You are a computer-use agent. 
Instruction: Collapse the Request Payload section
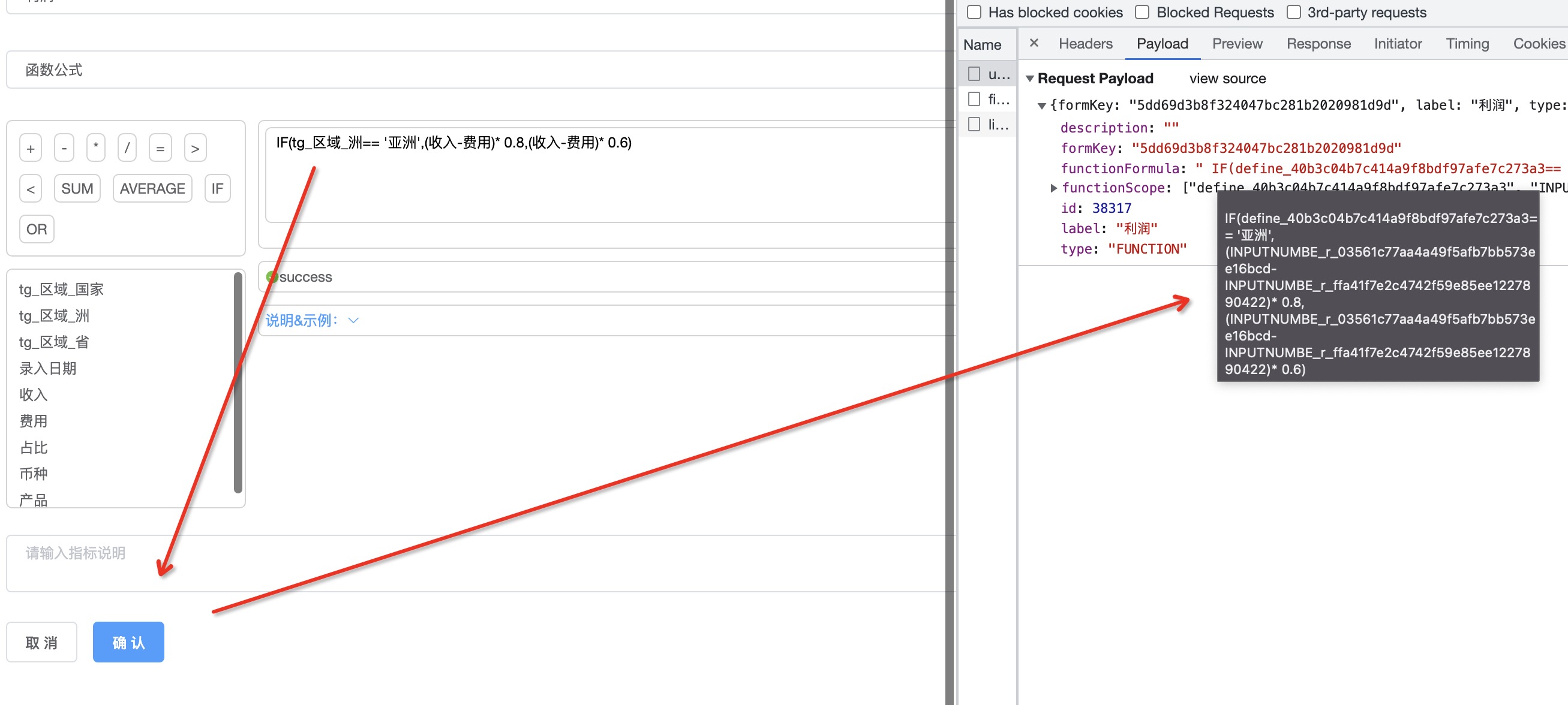(1030, 79)
